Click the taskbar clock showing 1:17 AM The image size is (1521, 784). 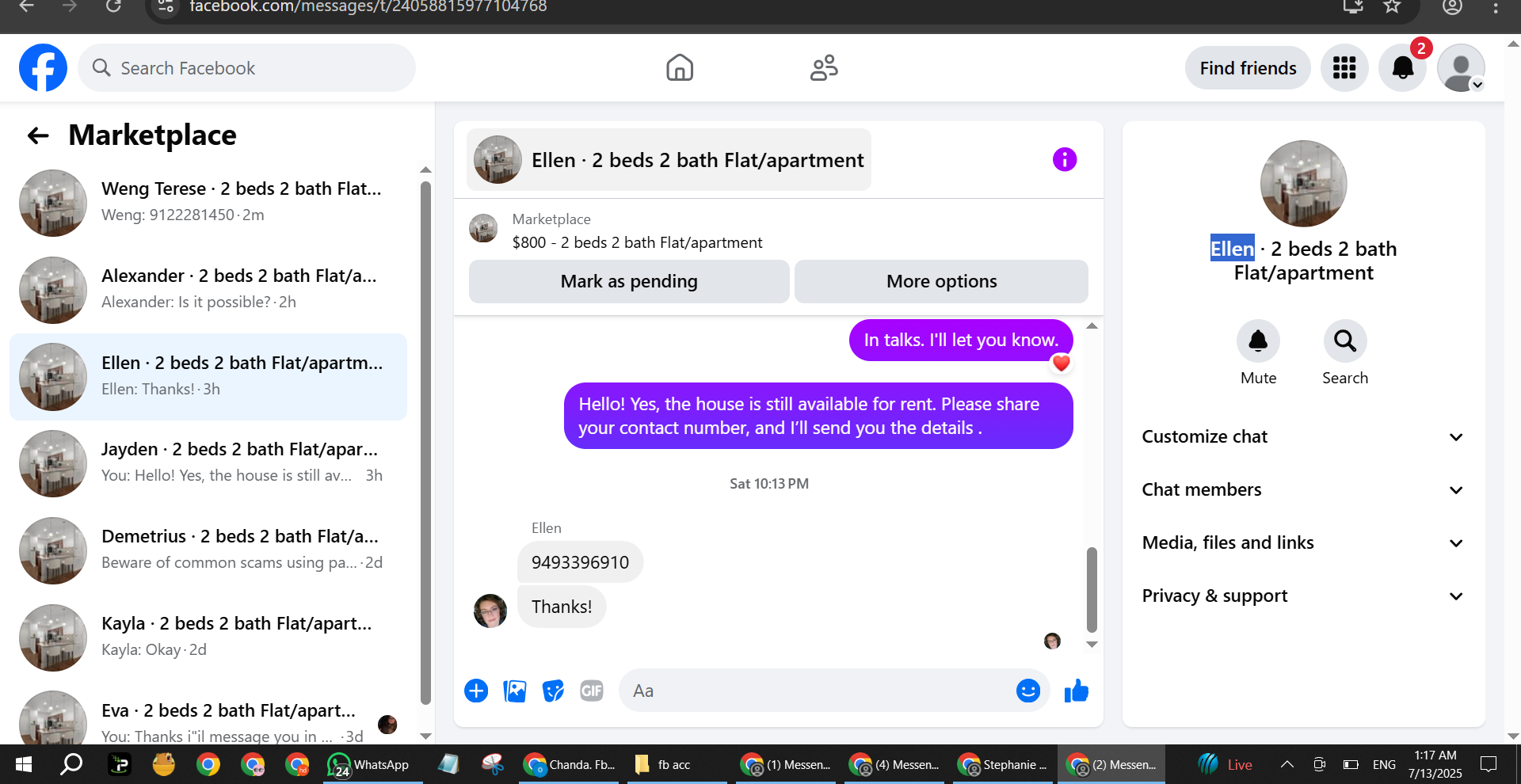1435,764
